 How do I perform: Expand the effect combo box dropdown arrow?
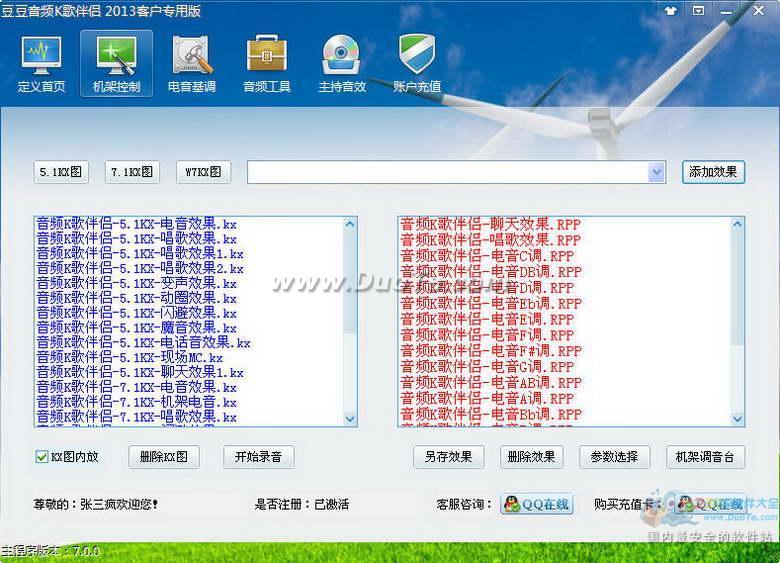657,172
